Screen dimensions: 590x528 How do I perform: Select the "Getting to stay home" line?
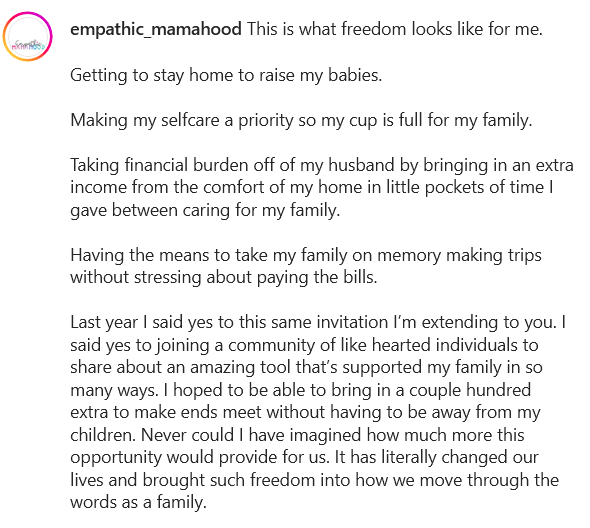[x=226, y=75]
